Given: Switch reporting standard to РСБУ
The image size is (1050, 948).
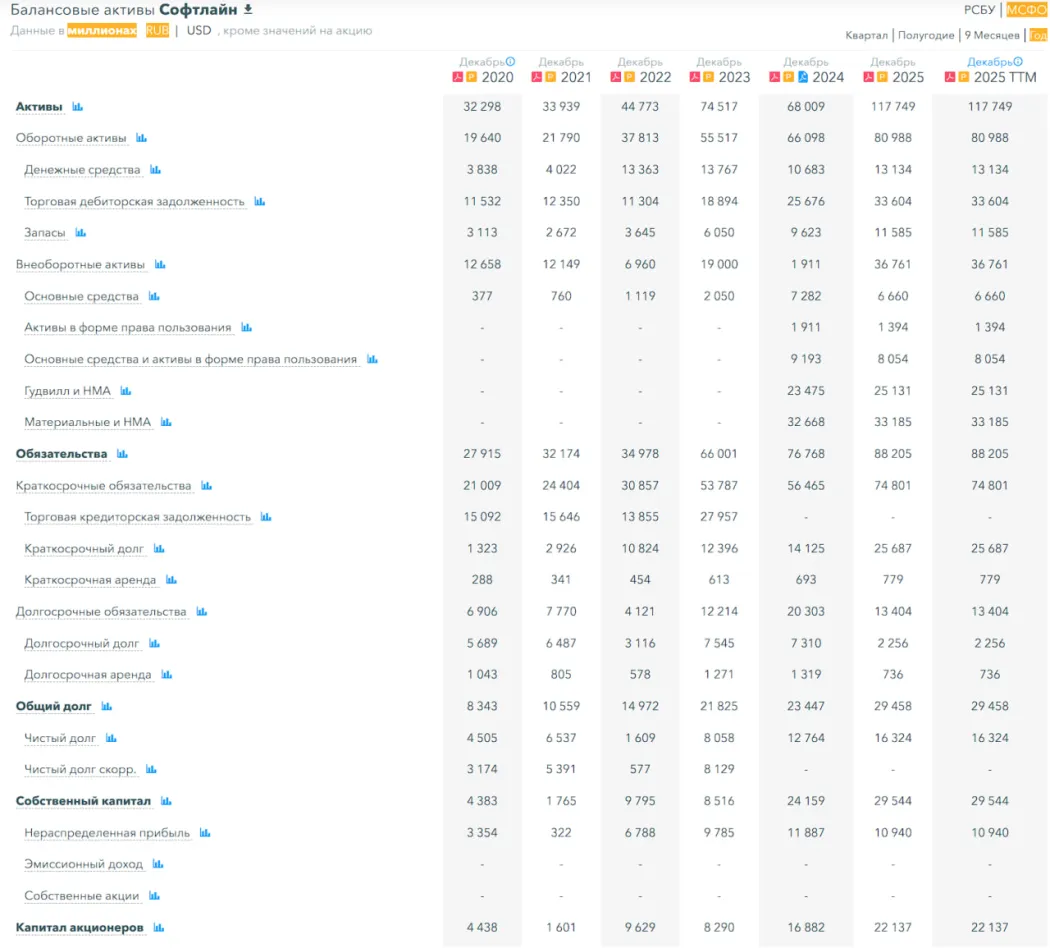Looking at the screenshot, I should [979, 10].
